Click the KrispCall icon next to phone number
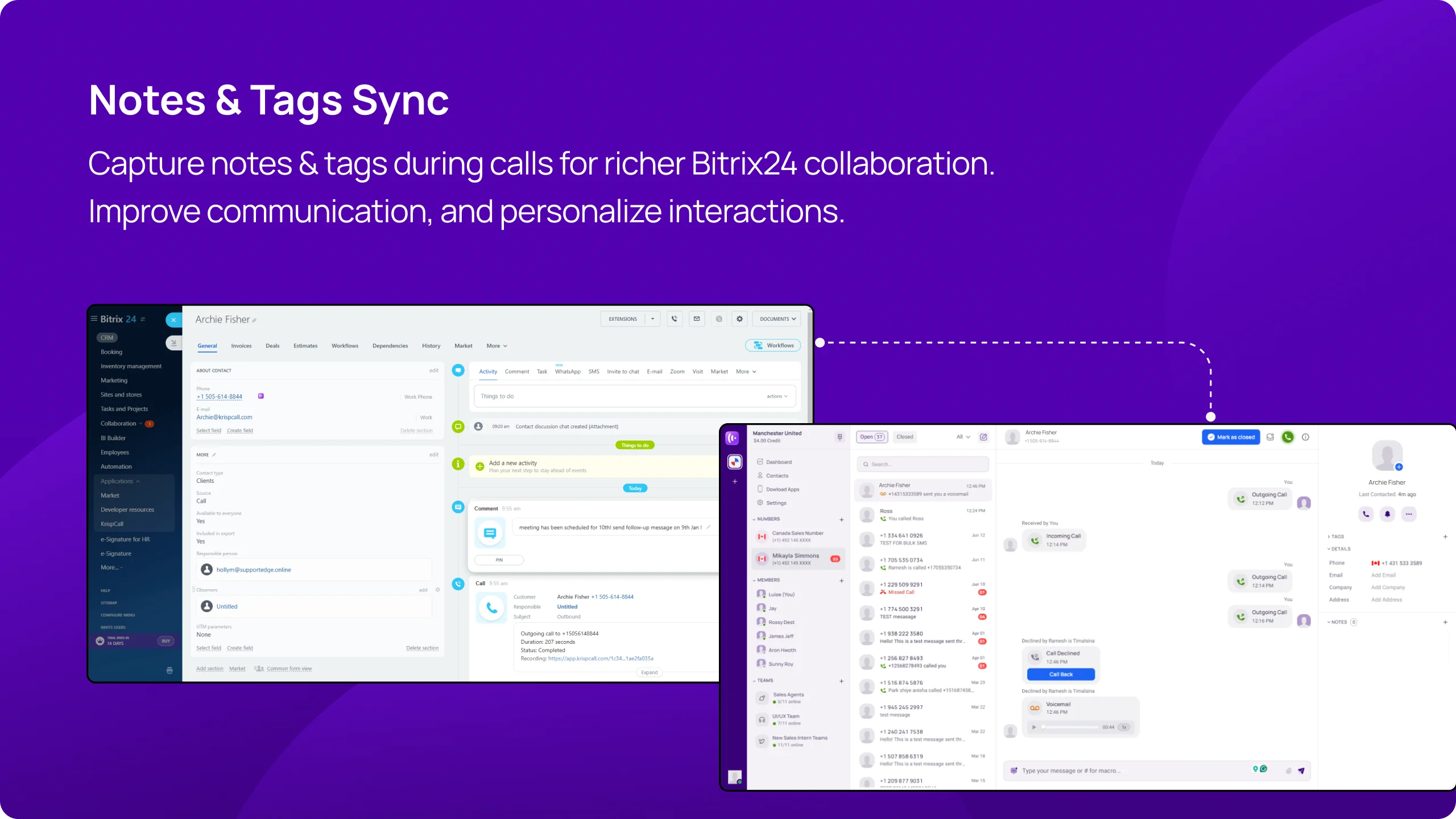 (261, 396)
